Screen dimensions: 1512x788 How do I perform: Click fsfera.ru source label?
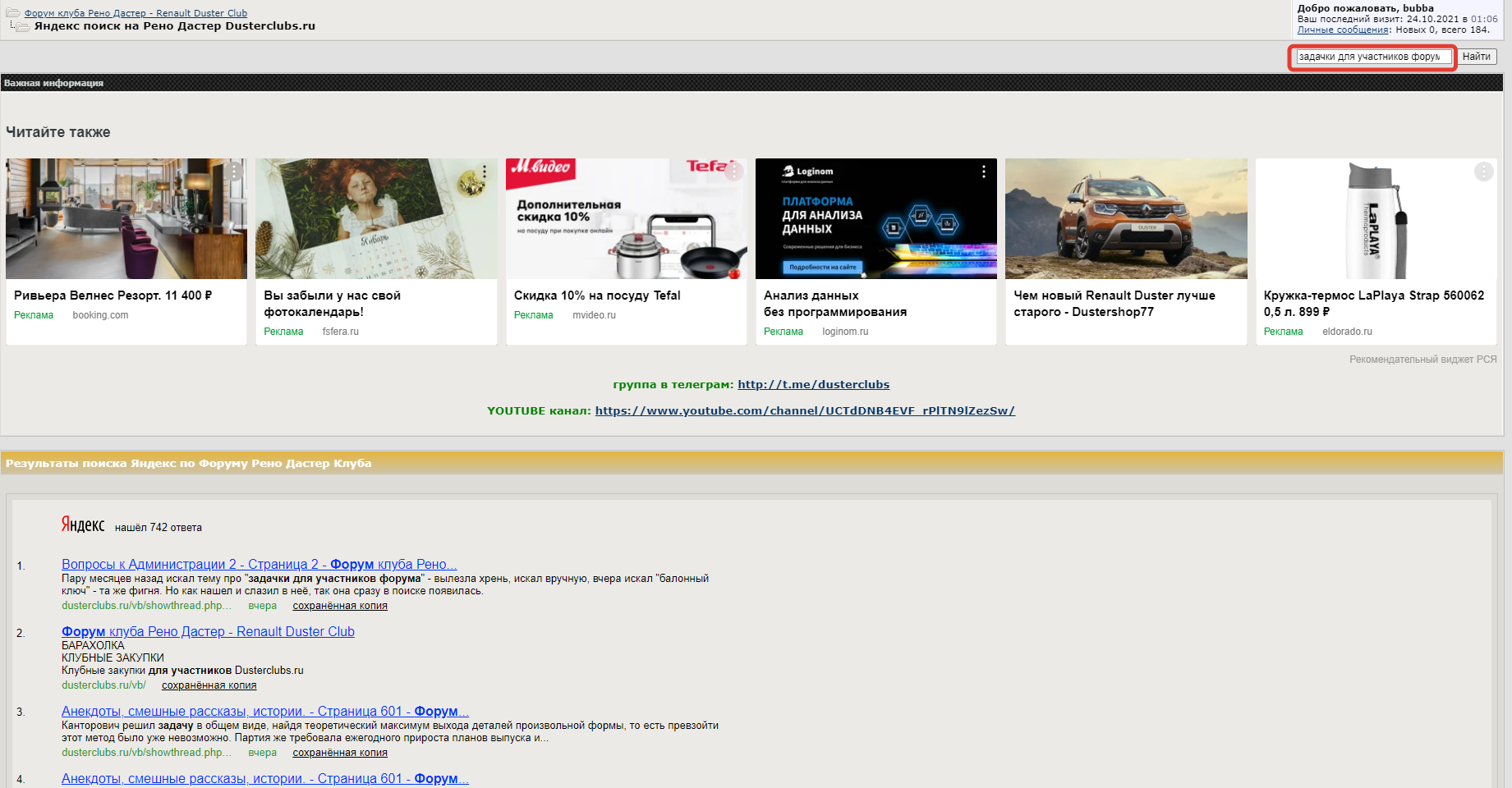[340, 332]
